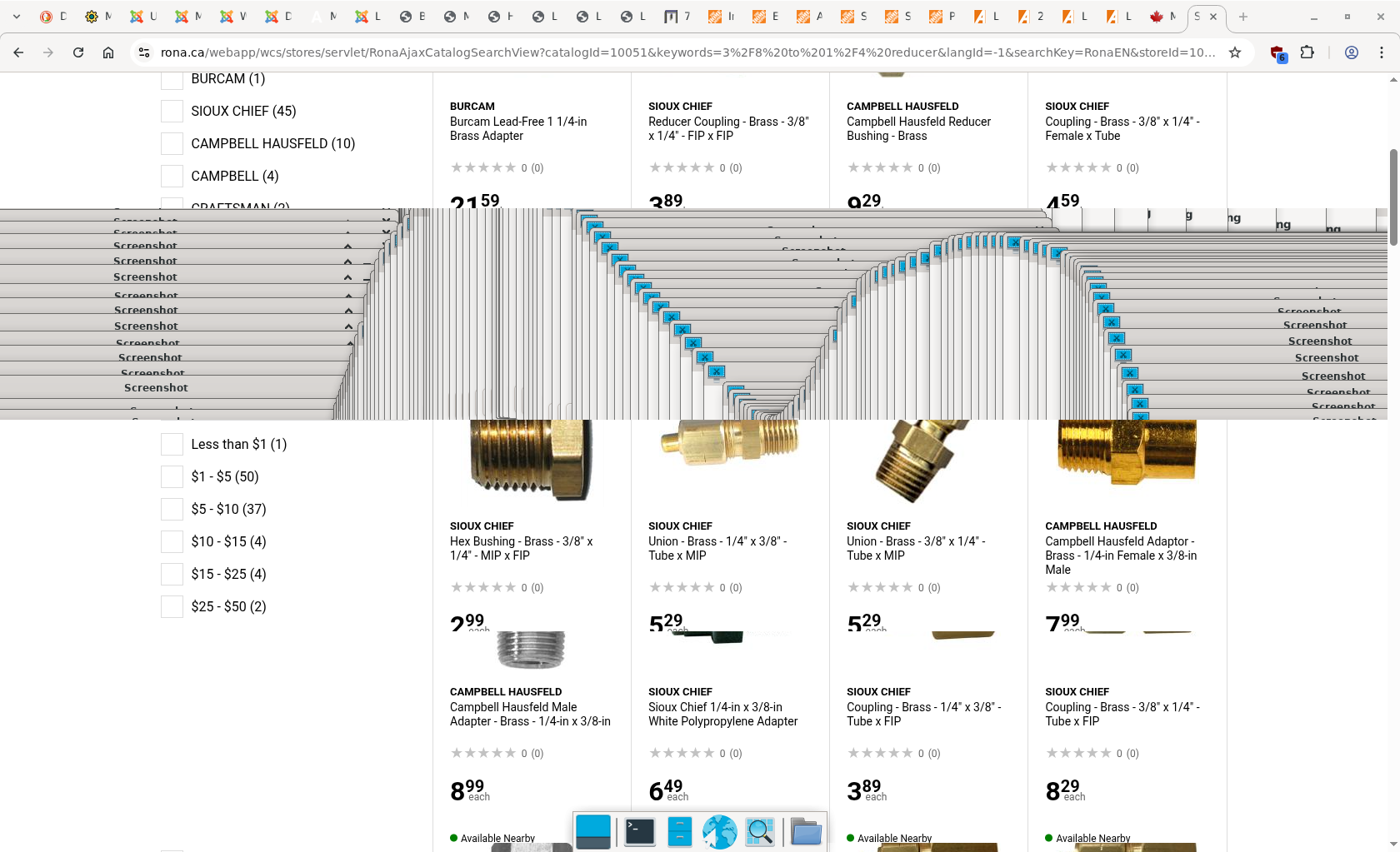Open Union Brass 3/8" x 1/4" Tube x MIP link
This screenshot has height=852, width=1400.
click(x=916, y=548)
